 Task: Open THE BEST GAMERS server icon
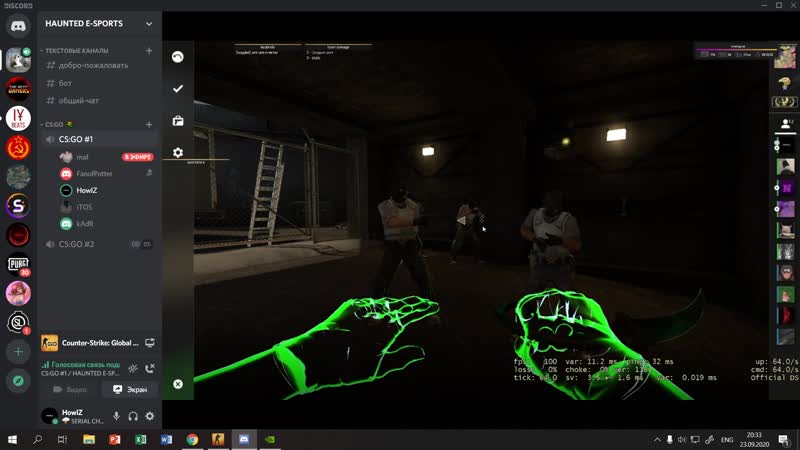18,89
